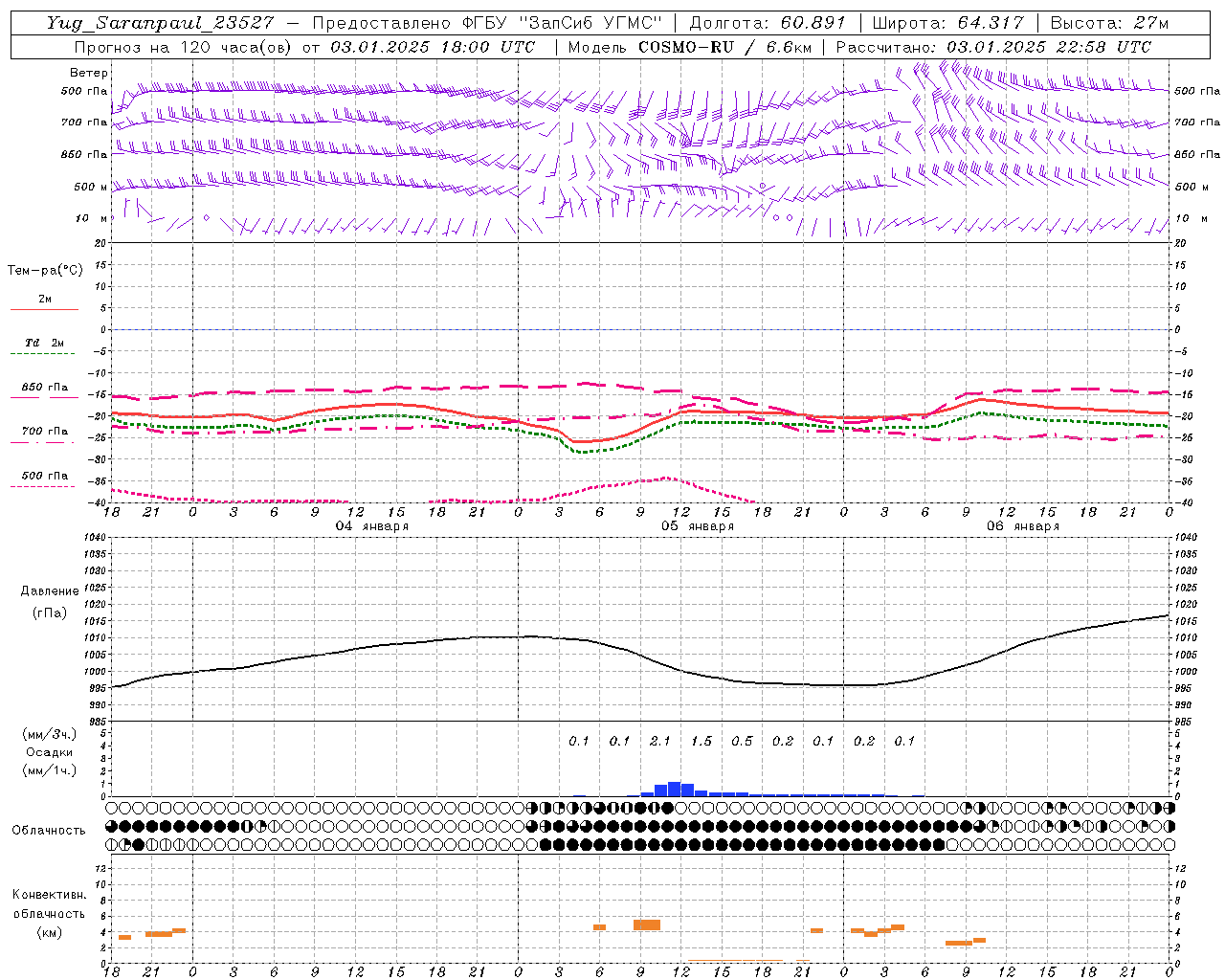Screen dimensions: 1225x980
Task: Click the forecast header Прогноз на 120 часа(ов)
Action: pos(185,47)
